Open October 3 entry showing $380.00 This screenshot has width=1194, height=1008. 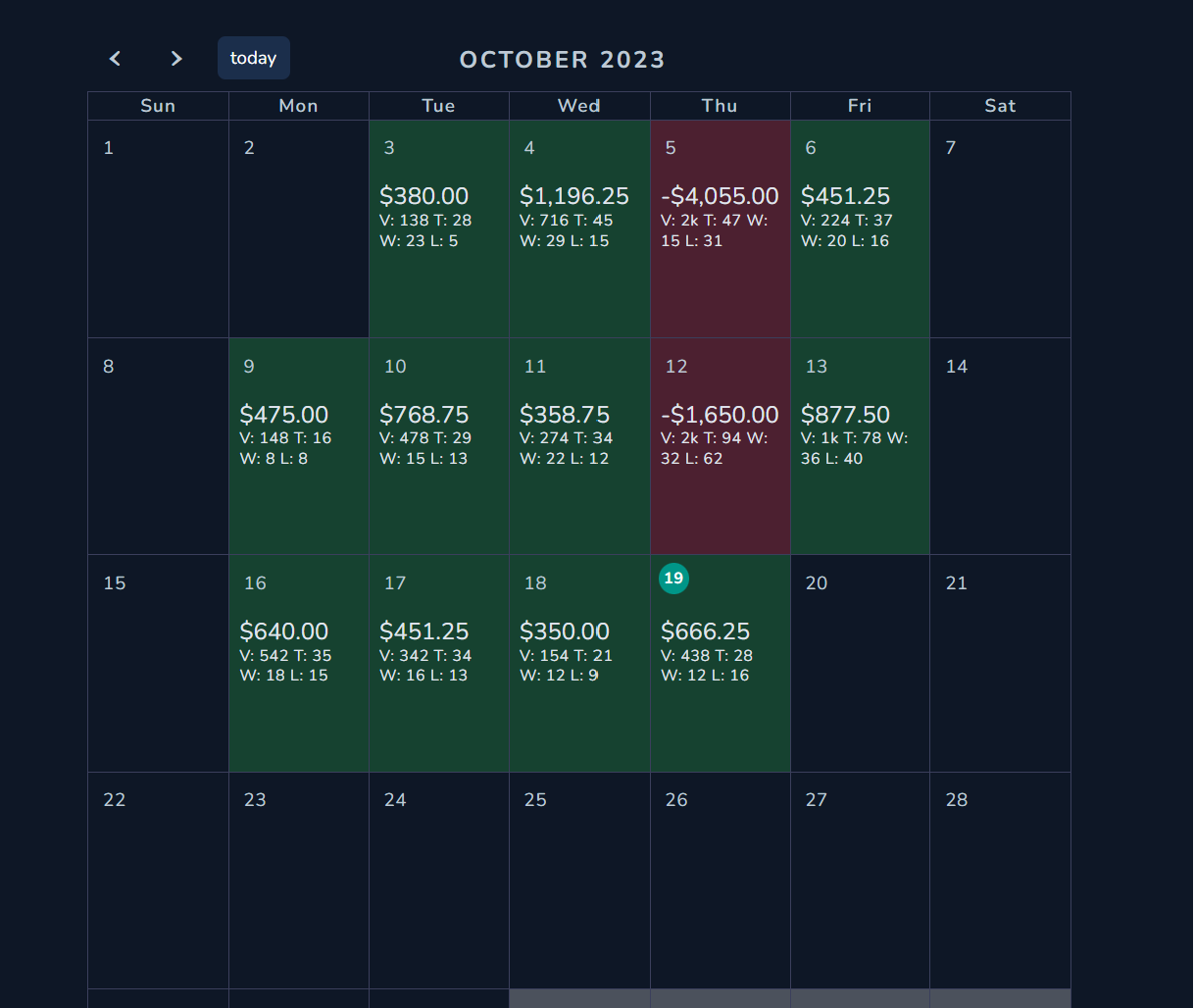click(x=439, y=229)
